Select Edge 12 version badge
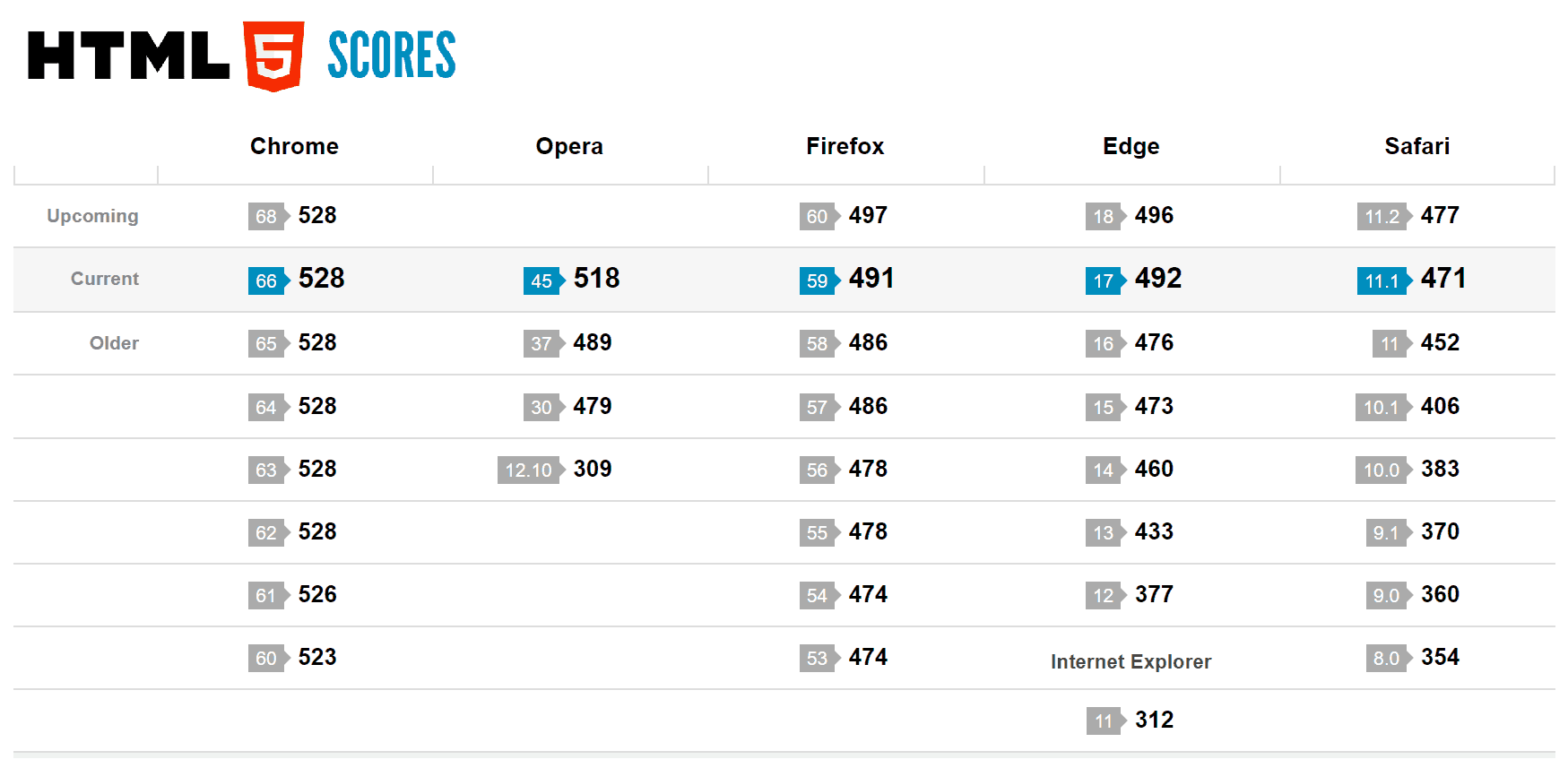The image size is (1568, 768). [x=1105, y=595]
